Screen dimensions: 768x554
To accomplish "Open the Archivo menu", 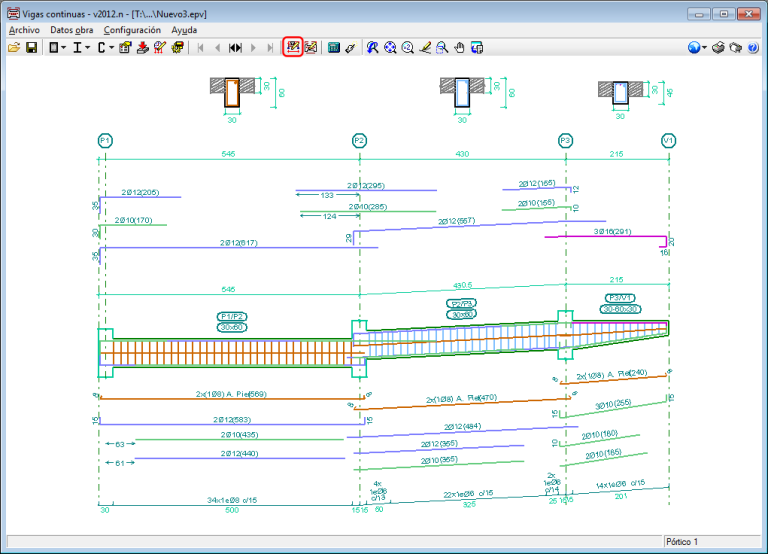I will coord(24,30).
